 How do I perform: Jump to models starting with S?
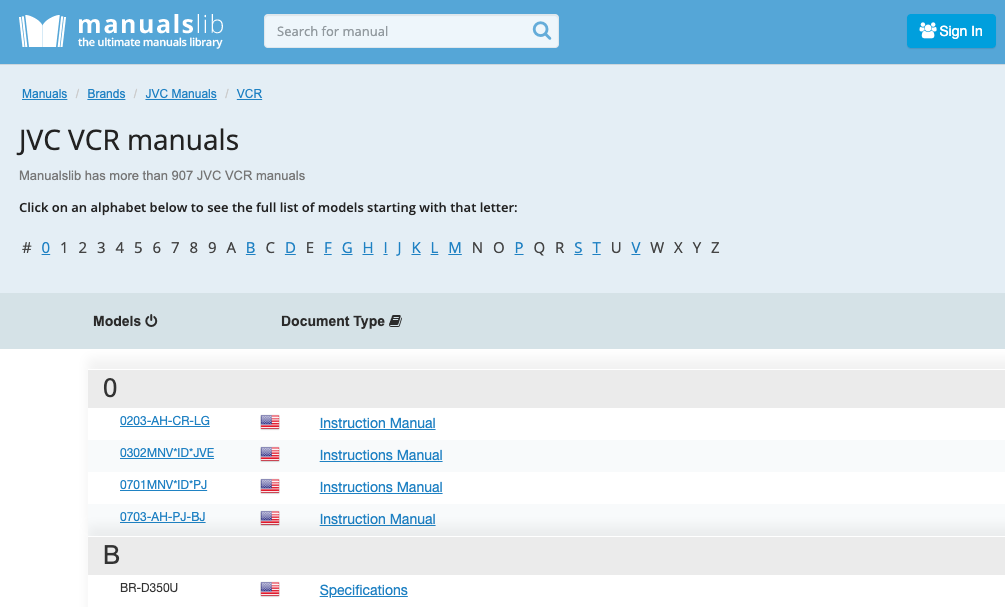tap(578, 247)
